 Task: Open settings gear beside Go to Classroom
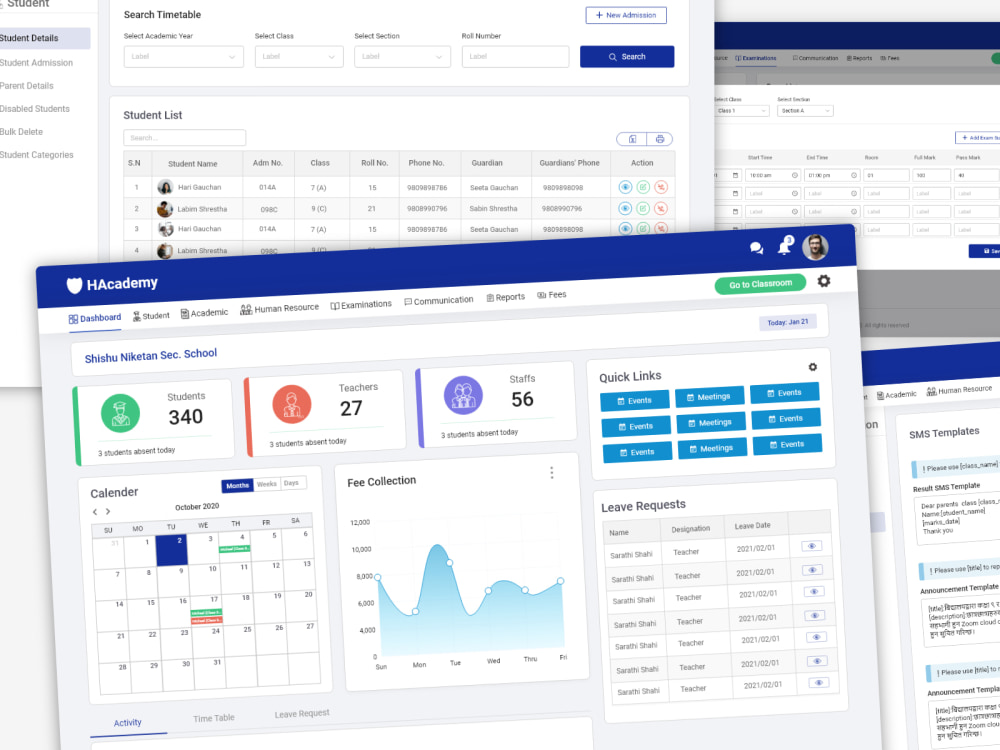(x=824, y=281)
